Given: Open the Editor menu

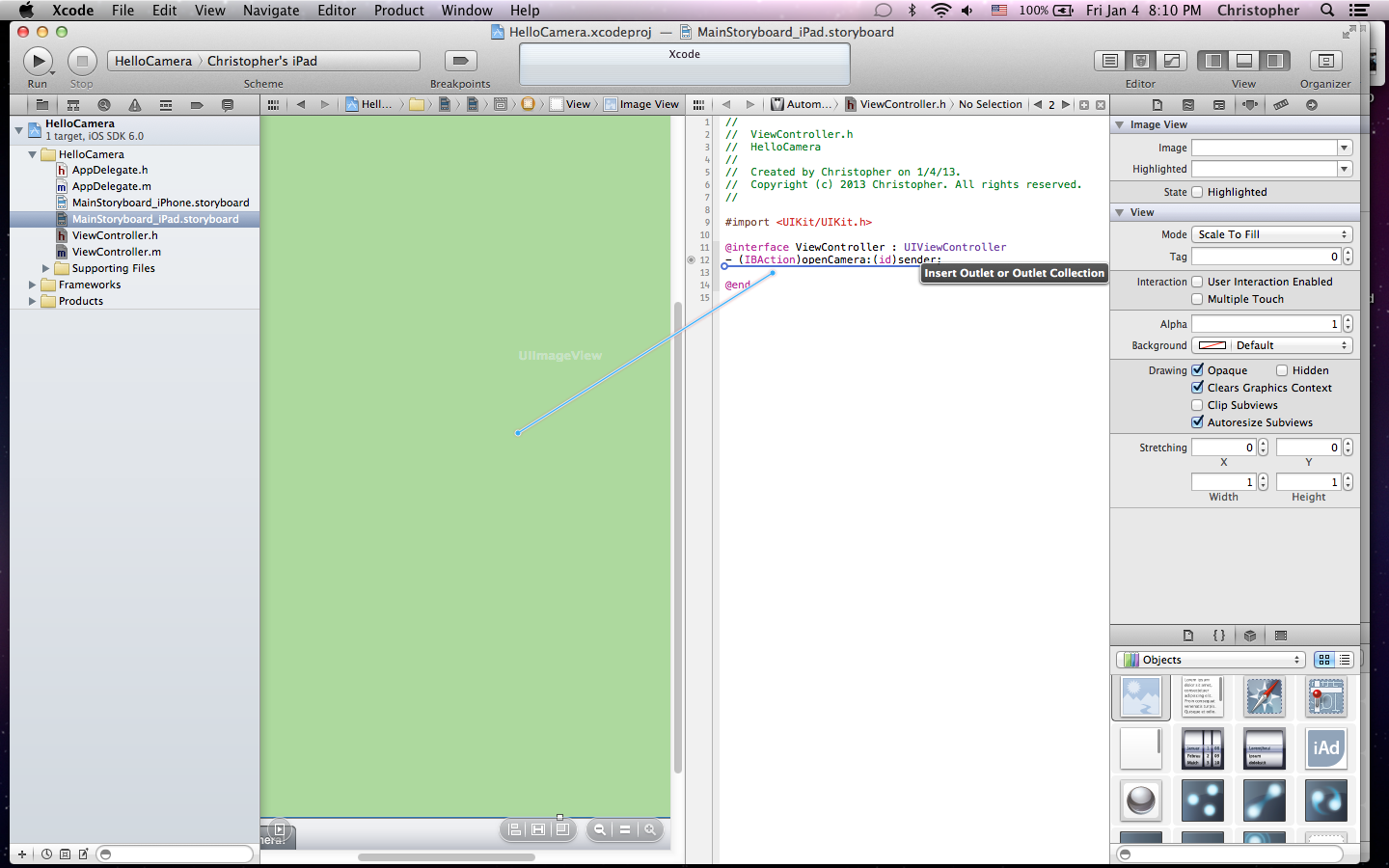Looking at the screenshot, I should pyautogui.click(x=337, y=11).
